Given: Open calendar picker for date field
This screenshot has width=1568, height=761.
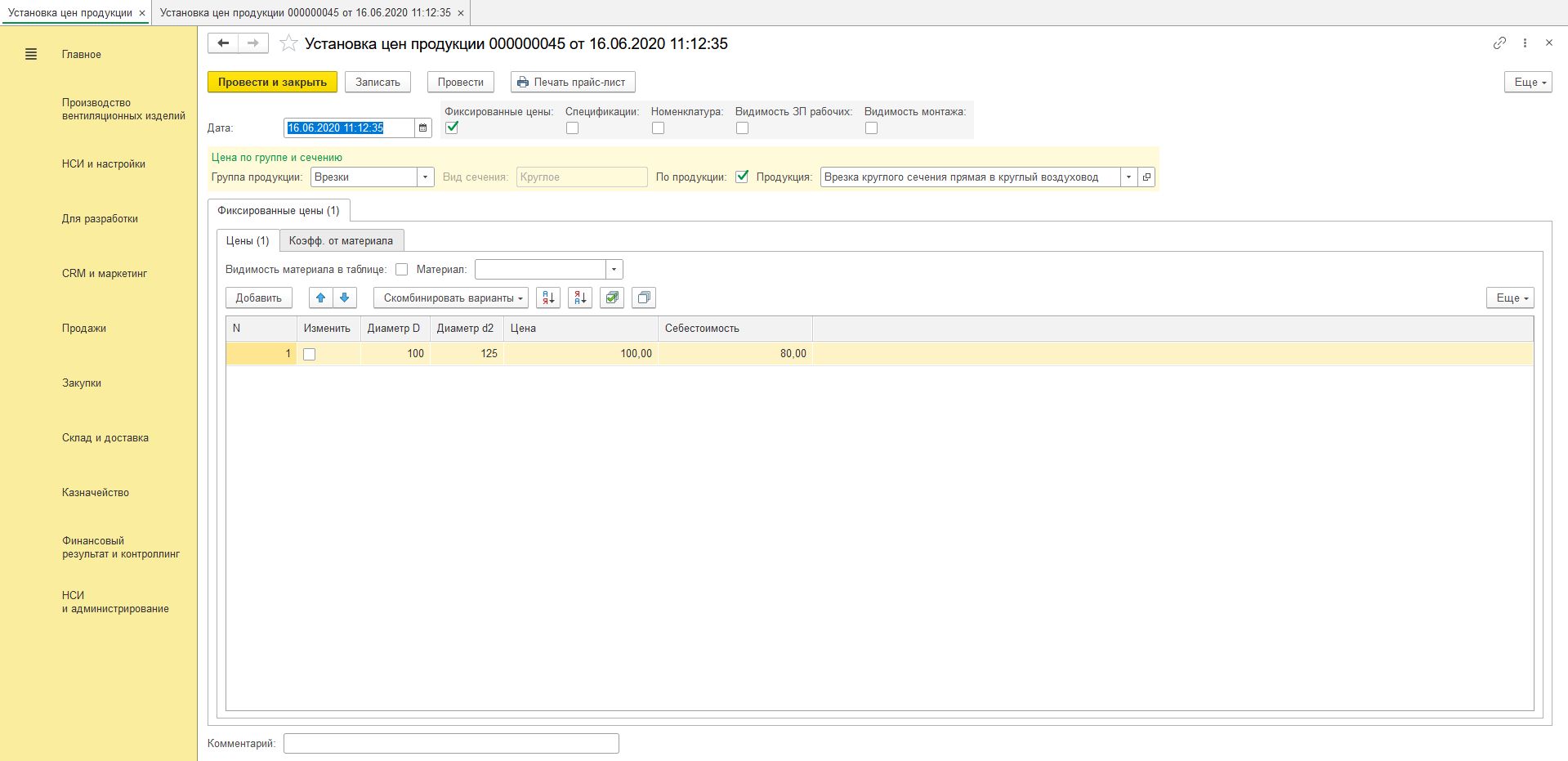Looking at the screenshot, I should 423,128.
